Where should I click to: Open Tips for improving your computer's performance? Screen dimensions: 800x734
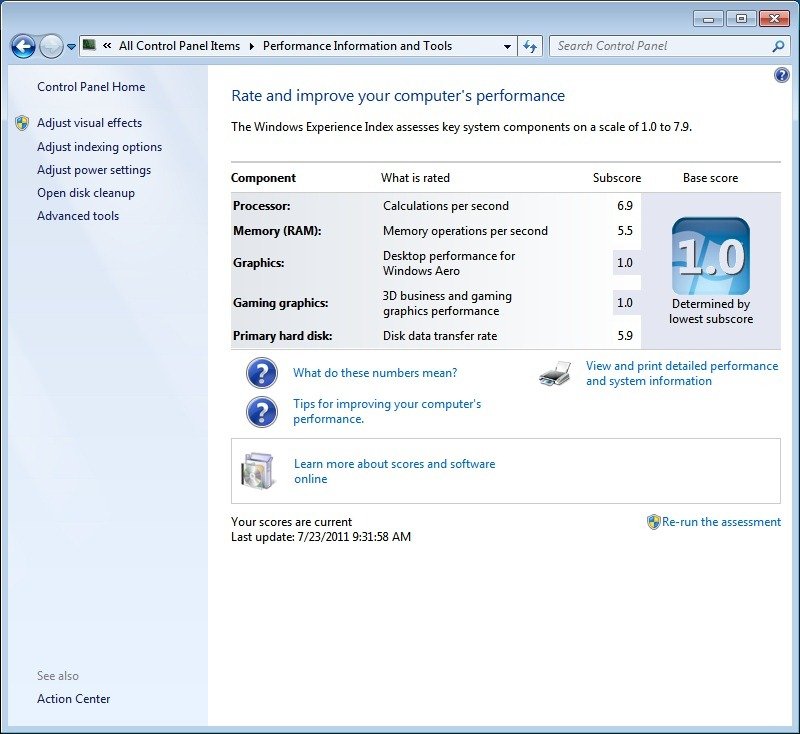pos(387,411)
